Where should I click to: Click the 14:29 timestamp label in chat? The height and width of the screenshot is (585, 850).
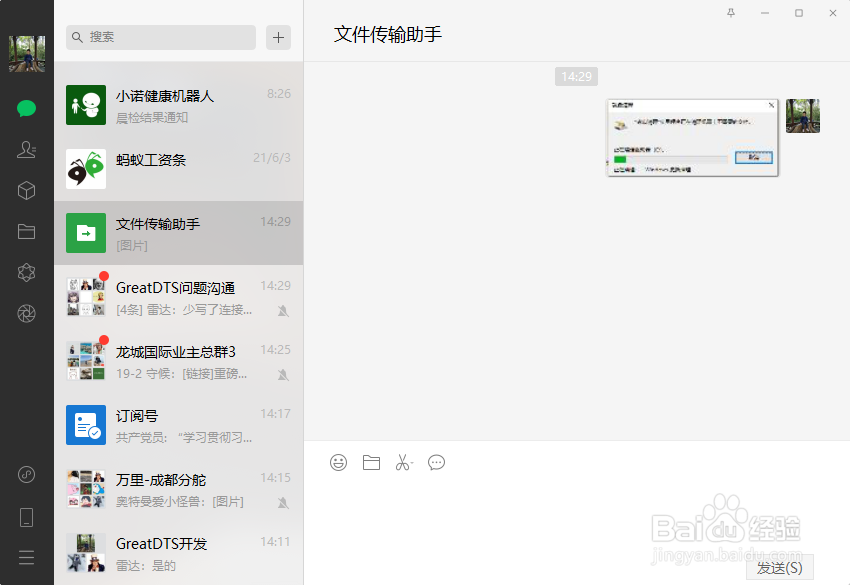click(576, 76)
